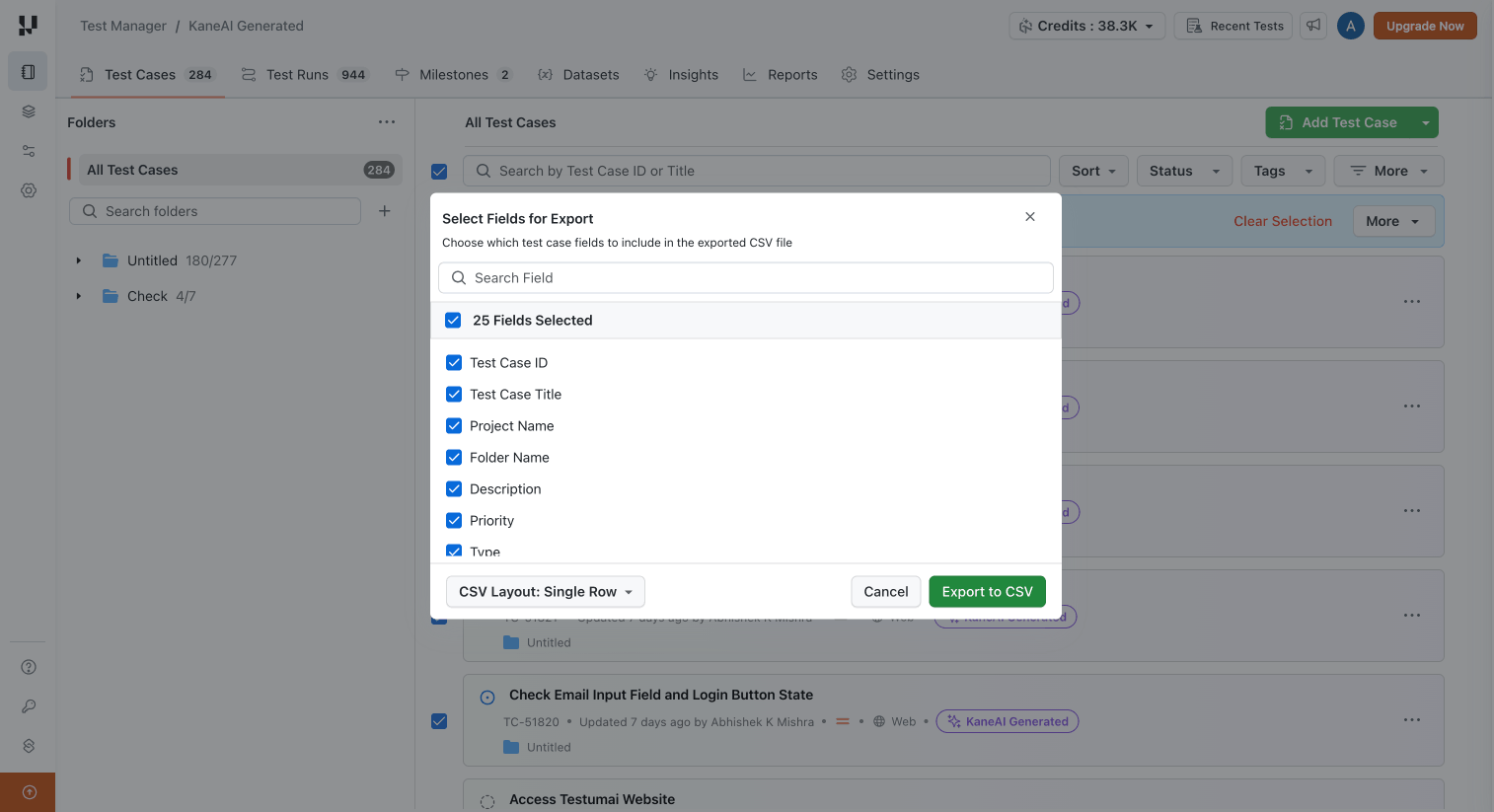Uncheck the Test Case ID field
The width and height of the screenshot is (1494, 812).
coord(454,363)
